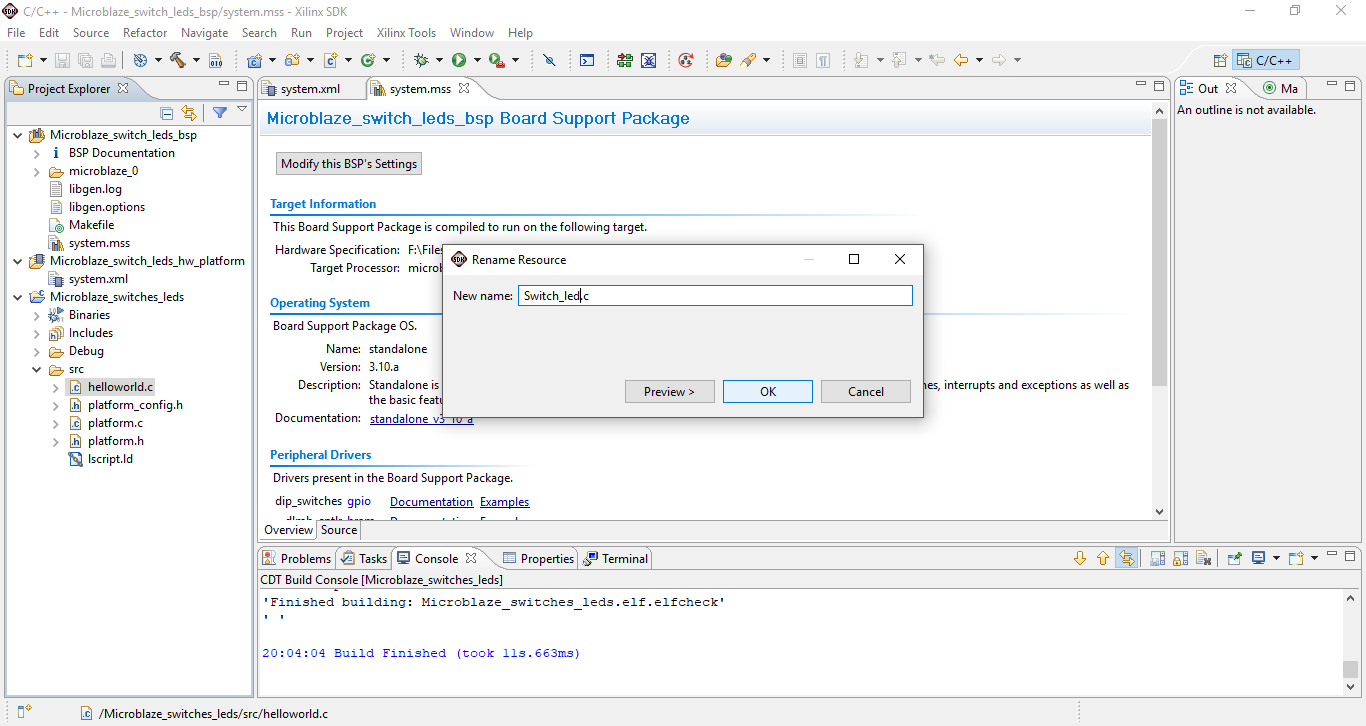This screenshot has width=1366, height=726.
Task: Open the standalone documentation link
Action: pyautogui.click(x=421, y=419)
